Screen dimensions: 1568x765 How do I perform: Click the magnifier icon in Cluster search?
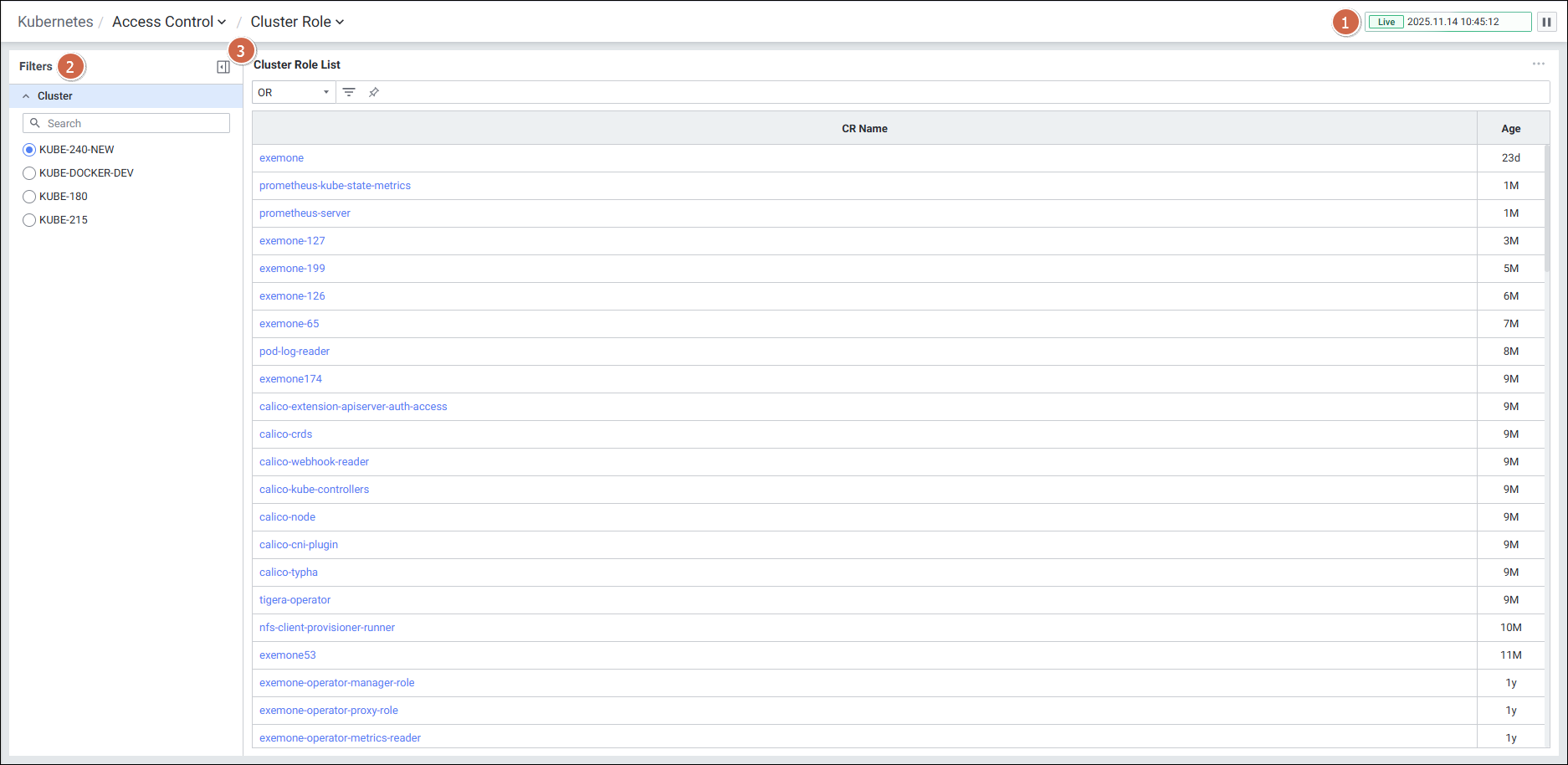35,123
